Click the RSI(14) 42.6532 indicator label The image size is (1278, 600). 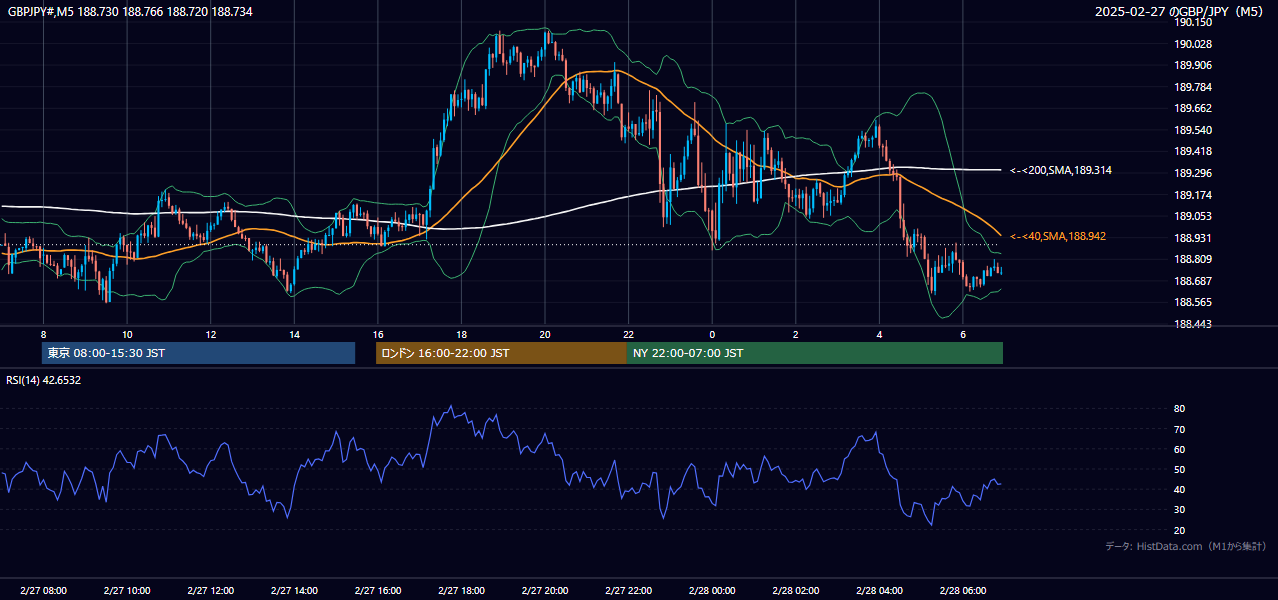coord(44,380)
